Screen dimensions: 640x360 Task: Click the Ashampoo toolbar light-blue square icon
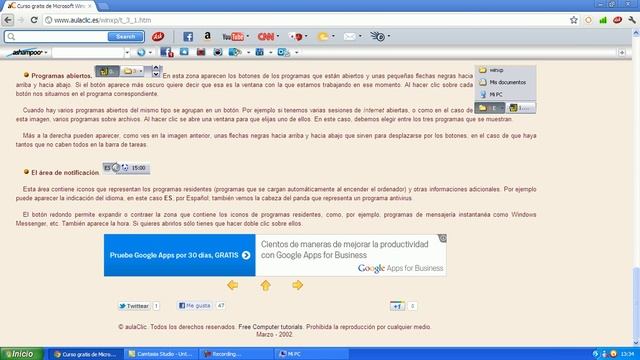click(x=184, y=52)
